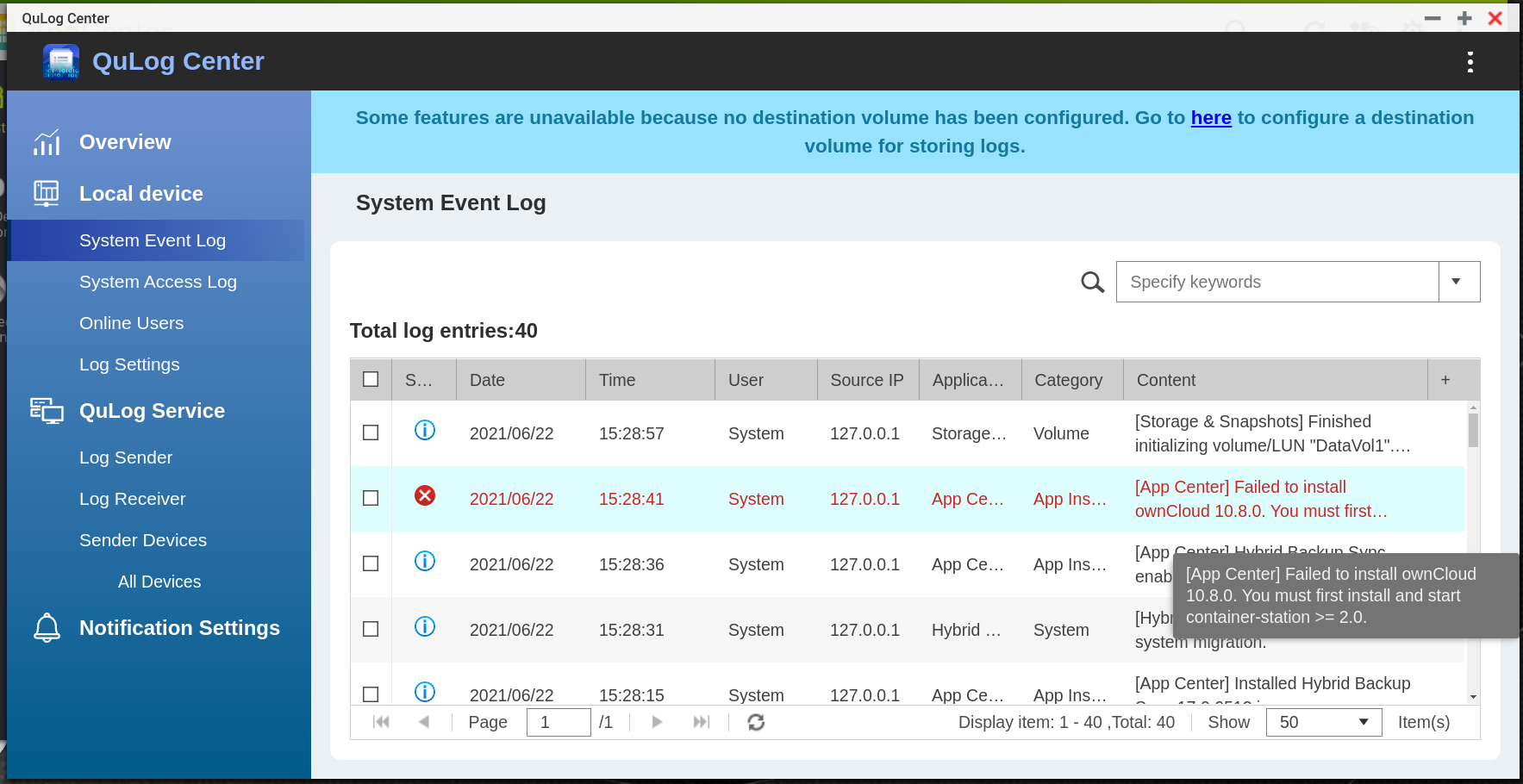
Task: Click the info icon of the 15:28:57 entry
Action: [425, 430]
